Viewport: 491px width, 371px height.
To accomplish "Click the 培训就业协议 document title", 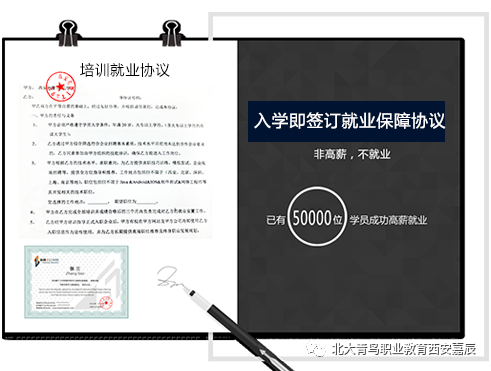I will (125, 70).
